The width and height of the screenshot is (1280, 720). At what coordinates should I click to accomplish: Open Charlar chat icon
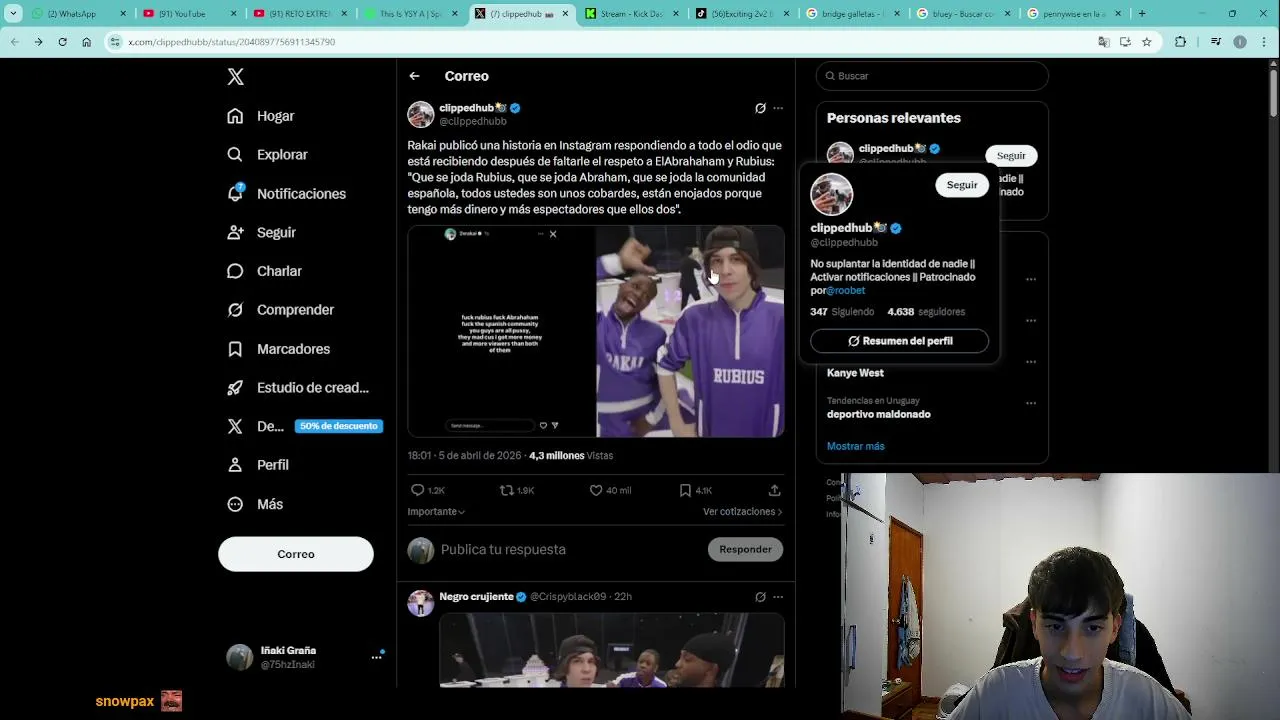click(x=235, y=271)
